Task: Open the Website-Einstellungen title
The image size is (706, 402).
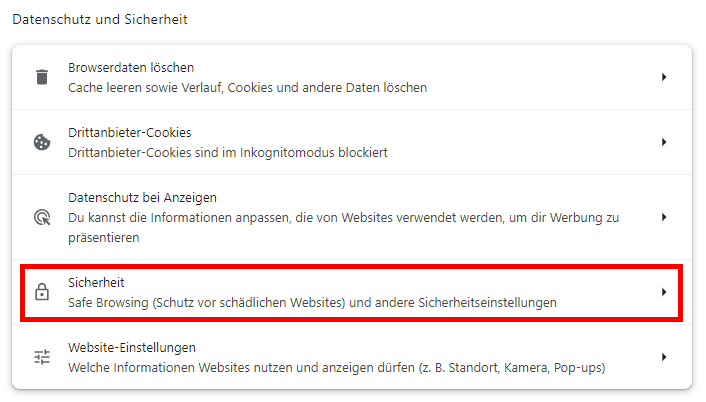Action: coord(131,347)
